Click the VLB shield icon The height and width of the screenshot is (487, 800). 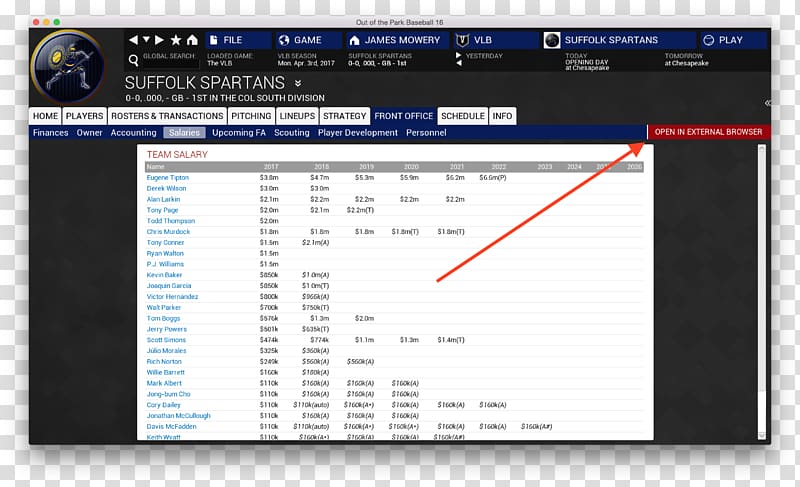pyautogui.click(x=462, y=40)
